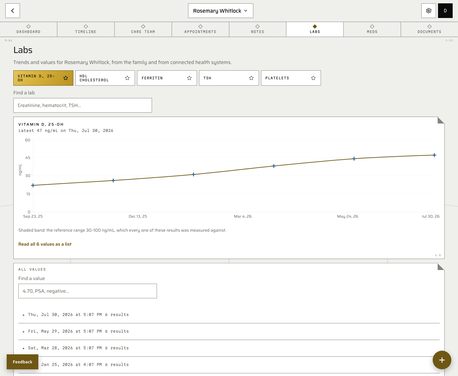Open the Documents tab
The height and width of the screenshot is (376, 458).
coord(429,29)
